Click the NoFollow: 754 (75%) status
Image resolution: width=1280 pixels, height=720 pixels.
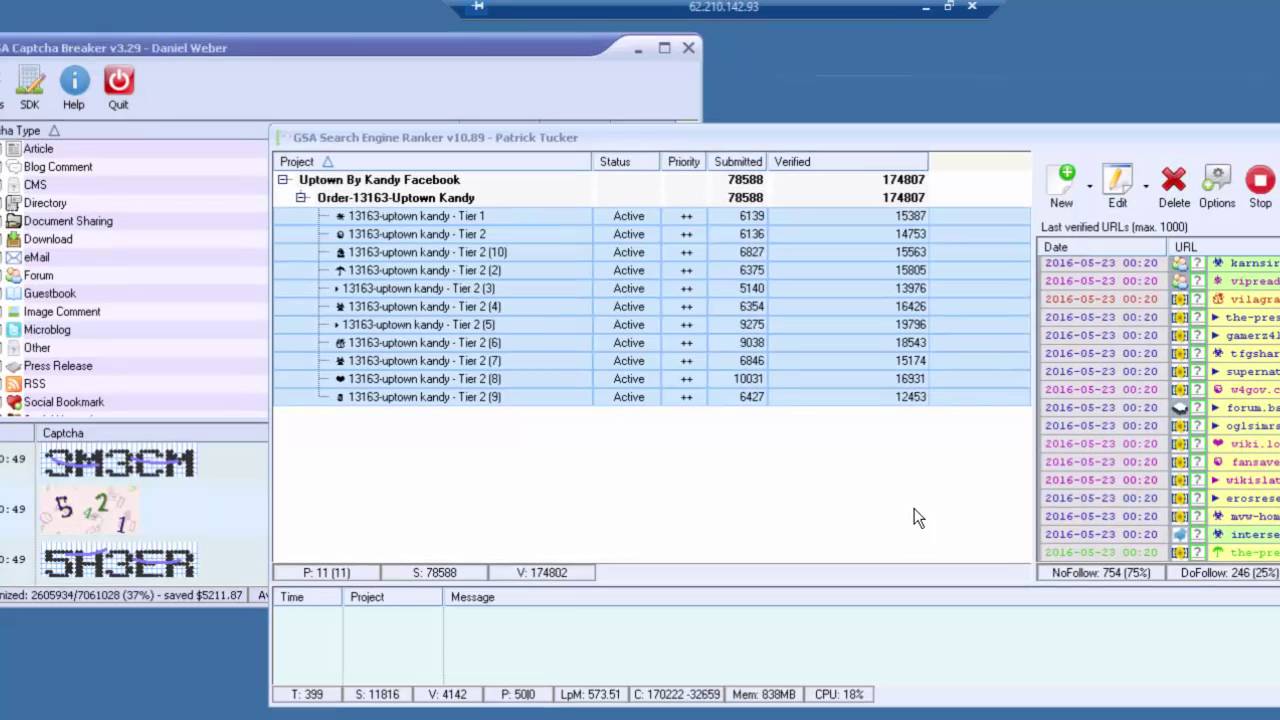click(x=1100, y=573)
